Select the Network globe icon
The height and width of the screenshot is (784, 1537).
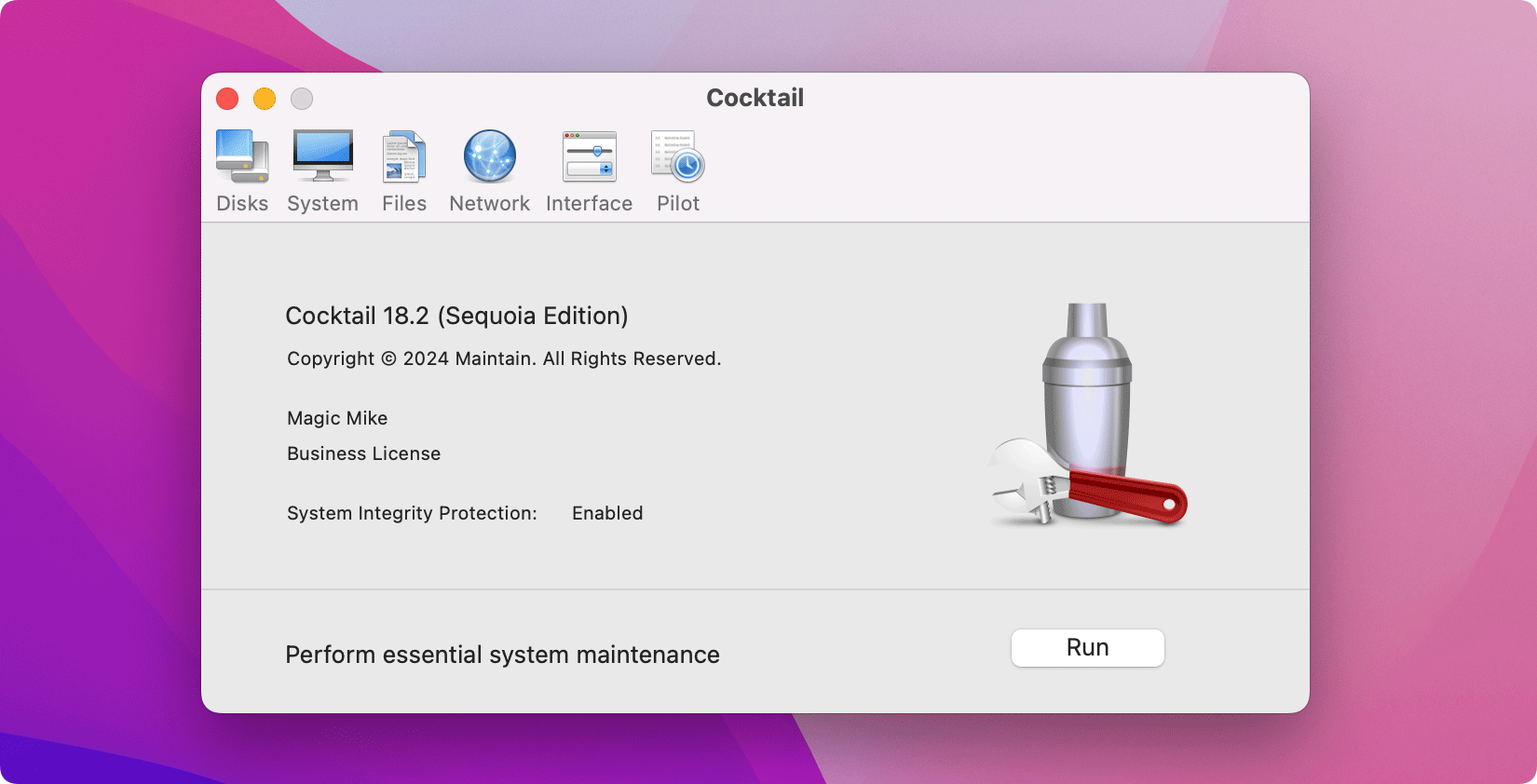click(x=489, y=157)
